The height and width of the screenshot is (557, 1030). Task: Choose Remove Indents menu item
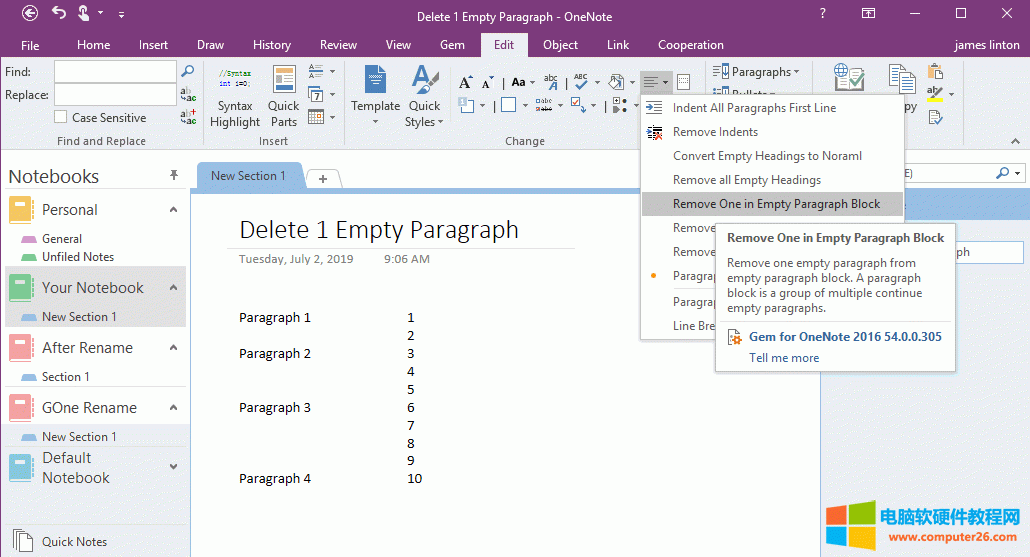click(x=715, y=132)
